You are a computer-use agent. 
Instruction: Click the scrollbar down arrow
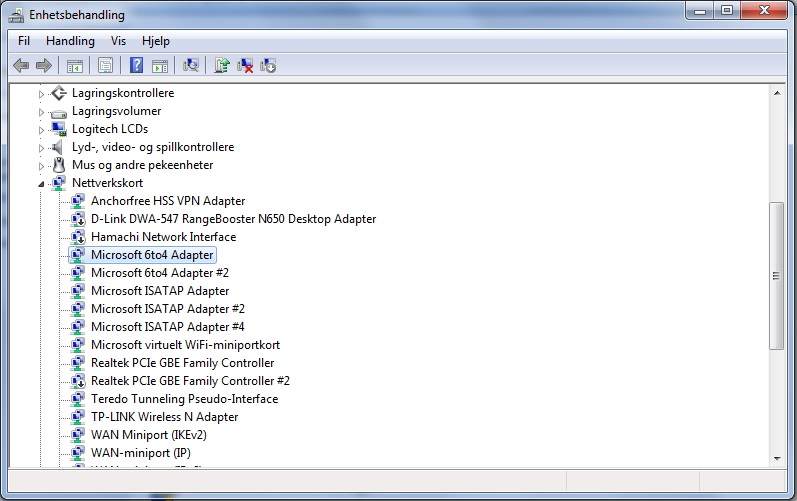click(x=777, y=458)
